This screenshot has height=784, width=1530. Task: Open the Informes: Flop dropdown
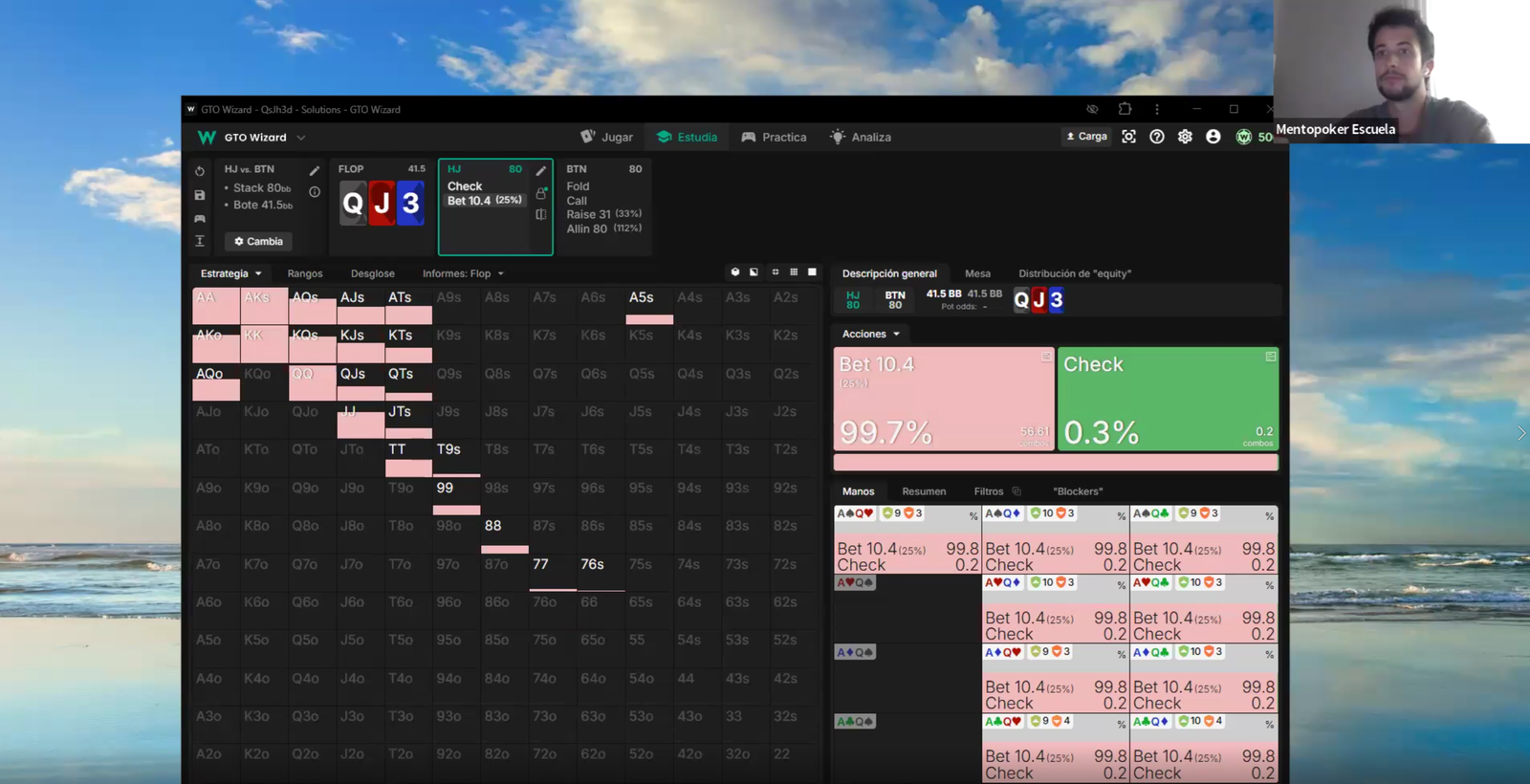click(x=463, y=273)
